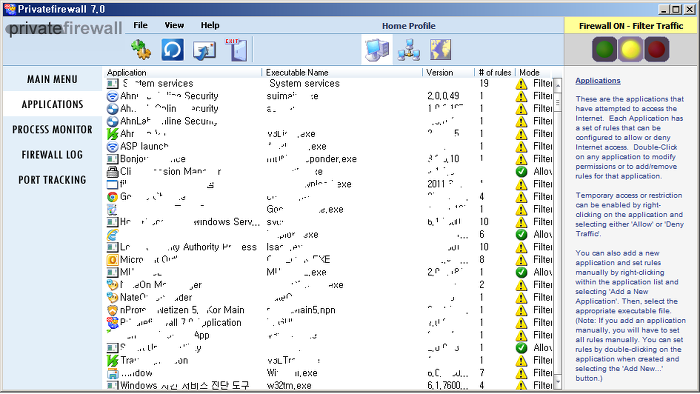The height and width of the screenshot is (394, 700).
Task: Select the 'System services' executable name cell
Action: [x=304, y=83]
